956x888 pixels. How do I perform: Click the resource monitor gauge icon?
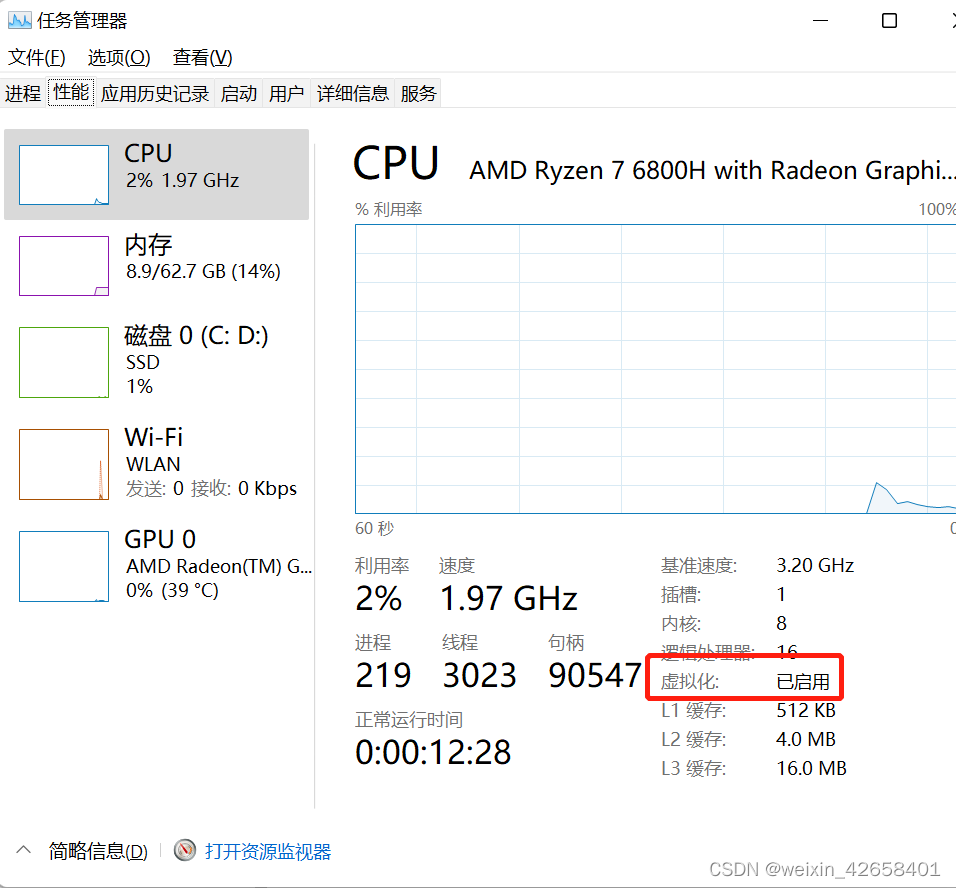[185, 850]
